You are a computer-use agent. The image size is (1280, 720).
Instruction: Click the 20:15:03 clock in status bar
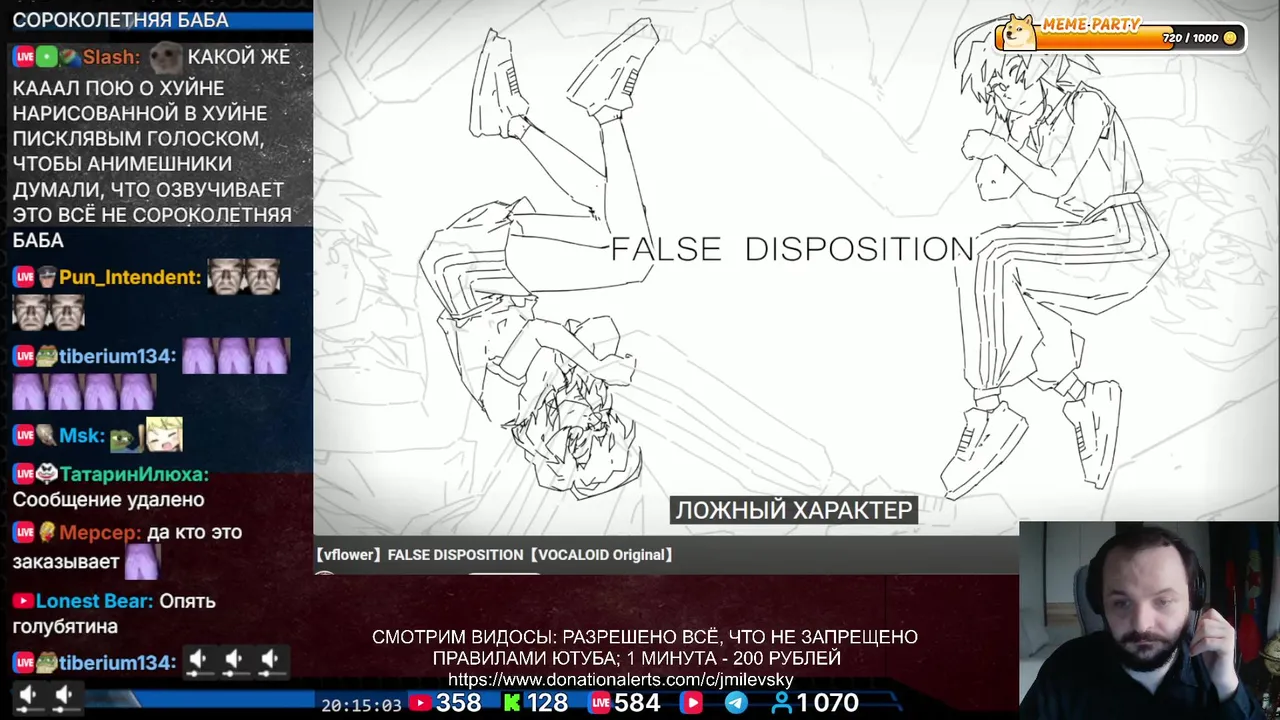pos(361,704)
